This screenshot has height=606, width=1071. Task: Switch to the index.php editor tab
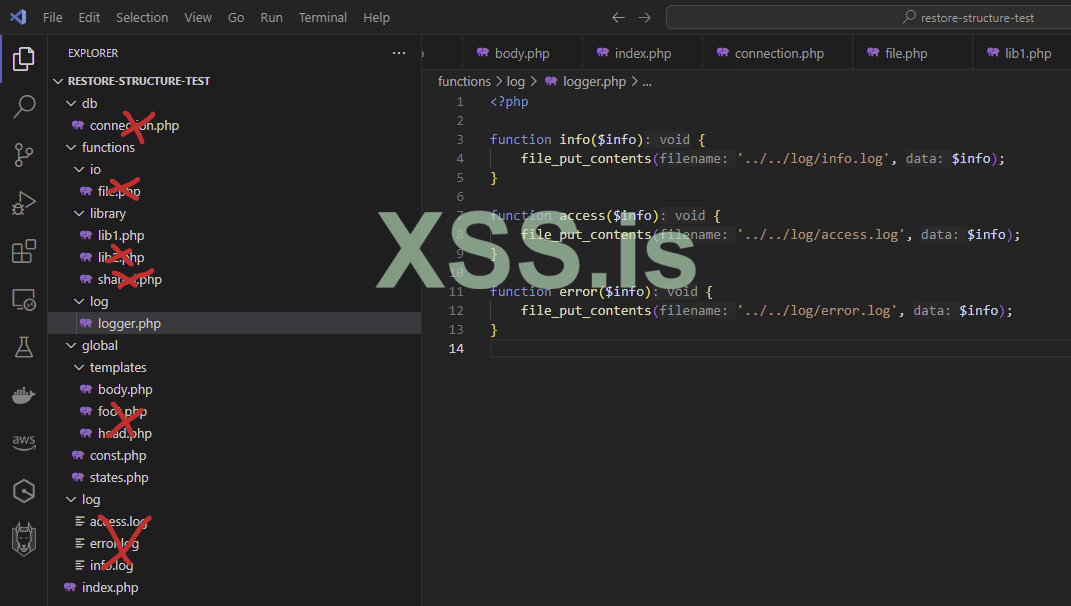(x=642, y=53)
